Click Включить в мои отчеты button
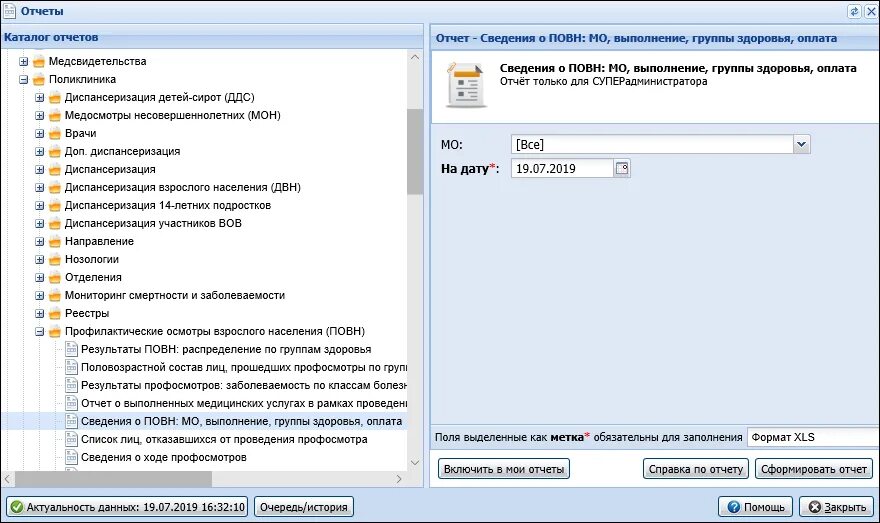This screenshot has width=880, height=523. click(x=503, y=469)
